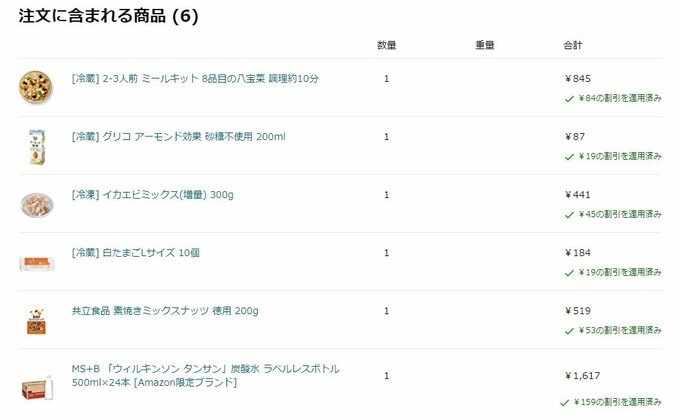Click the 合計 column header
This screenshot has width=680, height=420.
[573, 45]
